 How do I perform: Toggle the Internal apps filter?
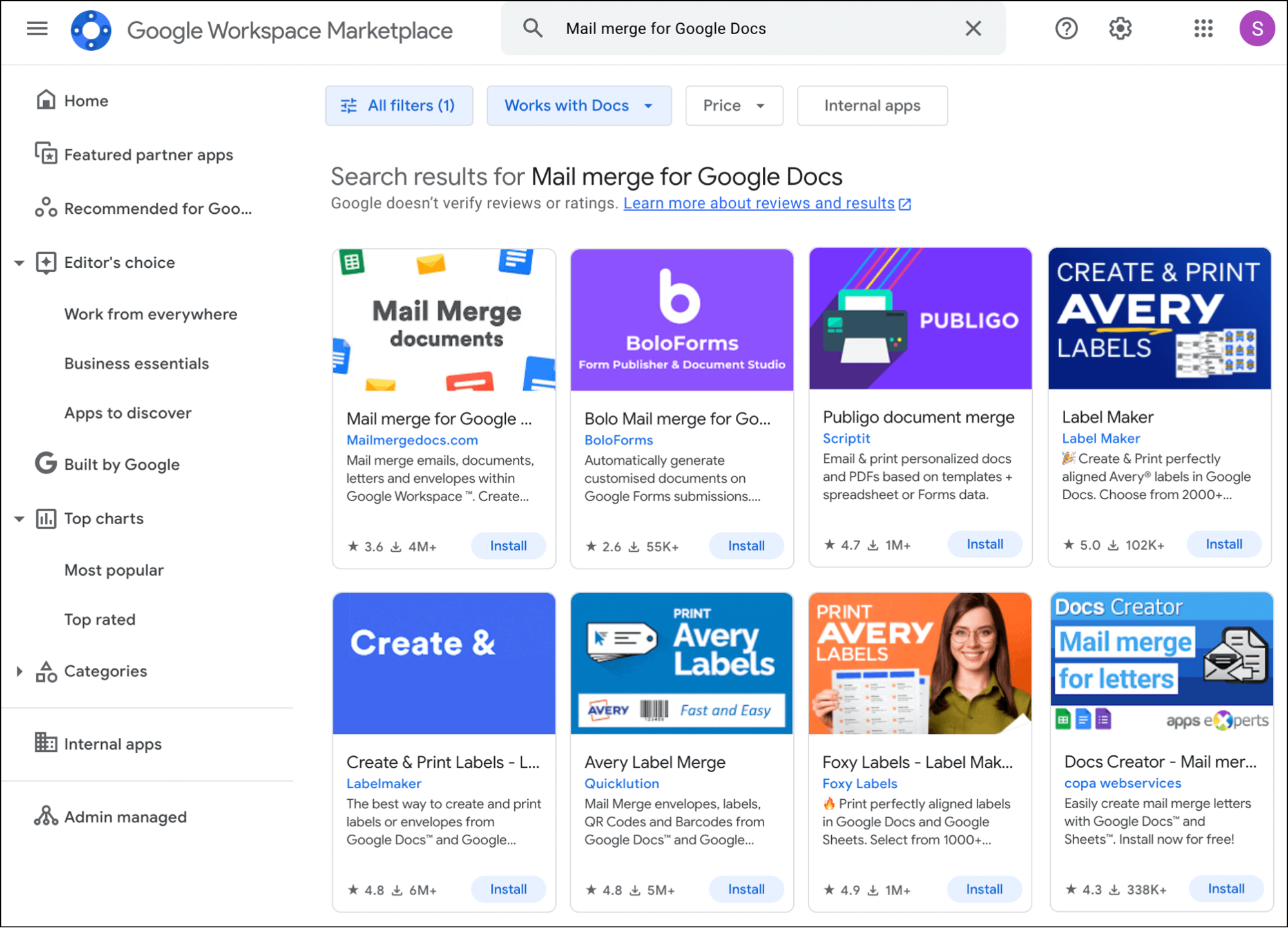[872, 105]
